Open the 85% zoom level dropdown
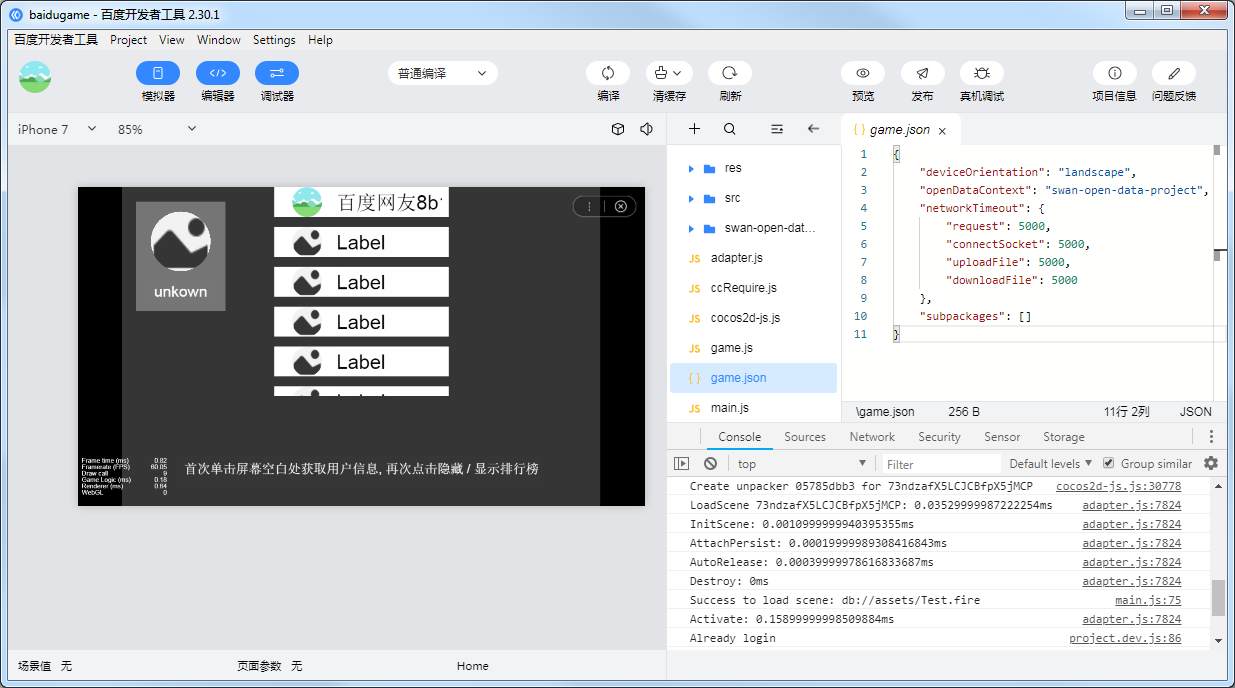Viewport: 1235px width, 688px height. pyautogui.click(x=157, y=129)
